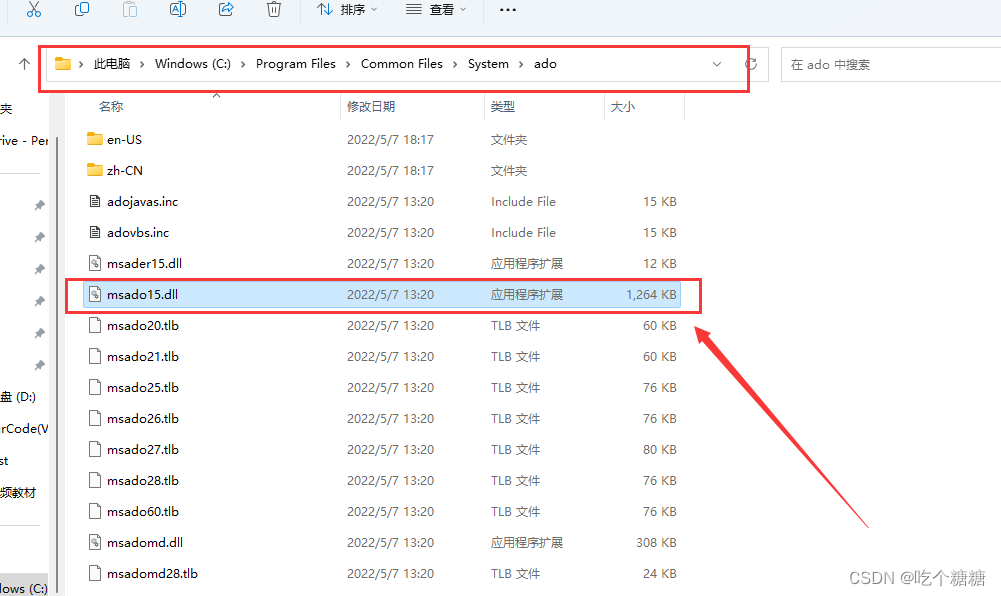Click the file name text msado15.dll
Image resolution: width=1001 pixels, height=596 pixels.
pos(142,295)
